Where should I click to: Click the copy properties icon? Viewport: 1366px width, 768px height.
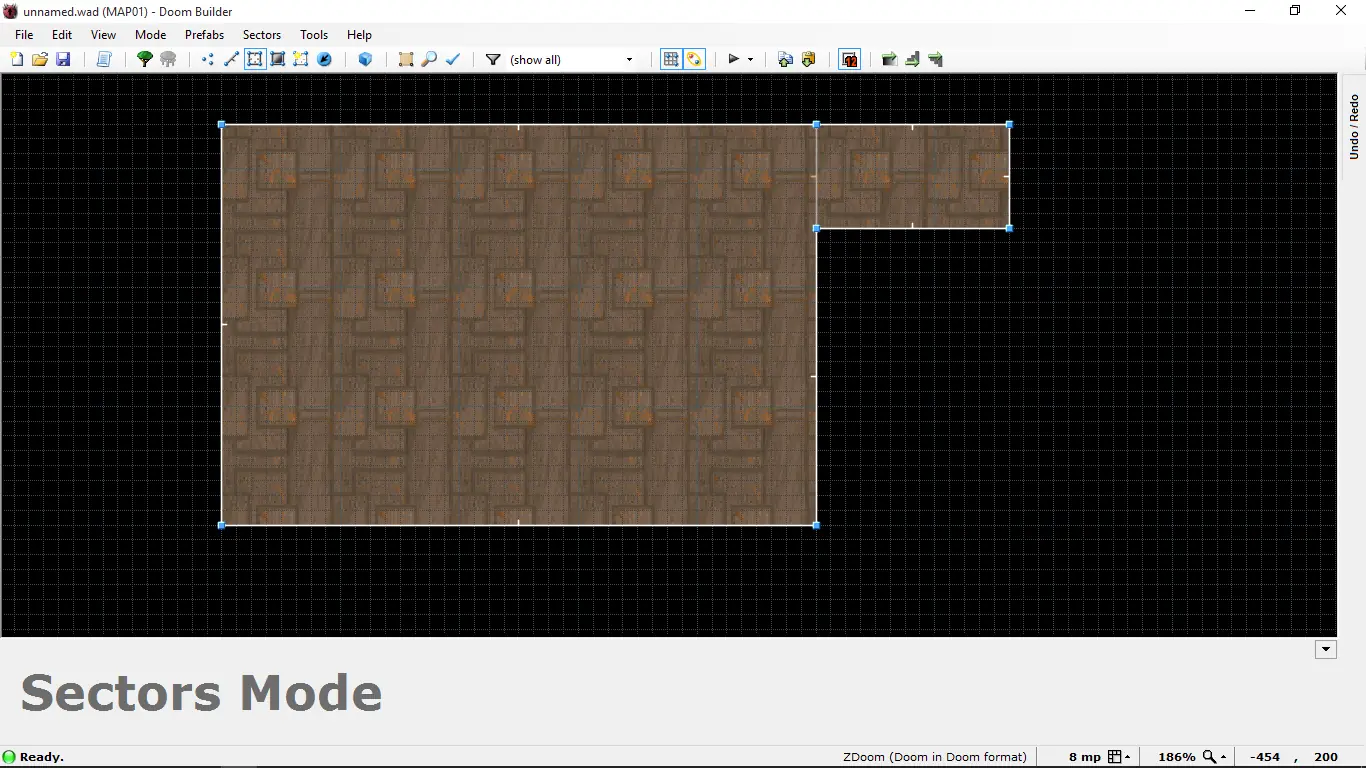point(785,60)
